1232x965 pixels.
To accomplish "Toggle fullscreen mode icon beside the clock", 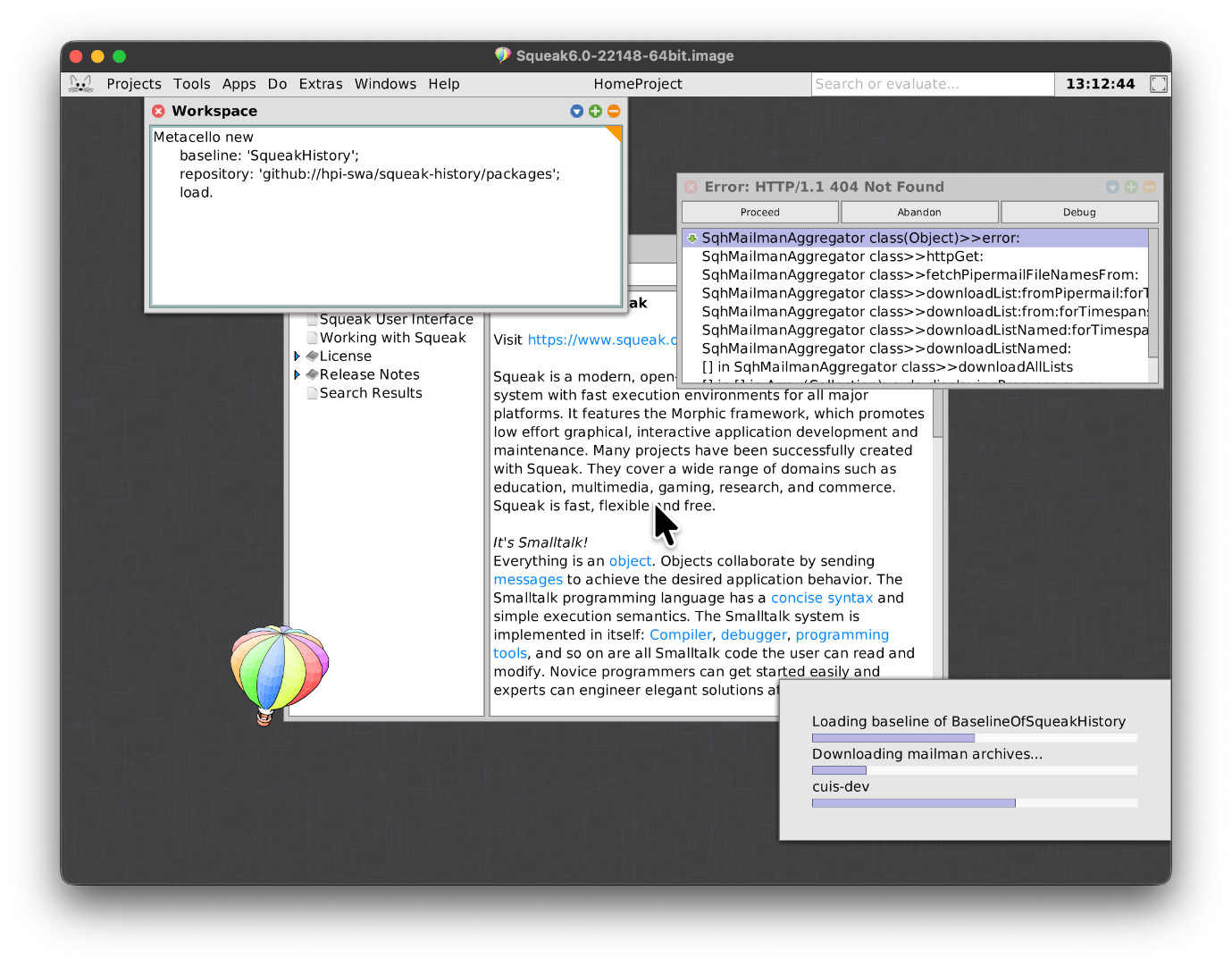I will pyautogui.click(x=1158, y=84).
